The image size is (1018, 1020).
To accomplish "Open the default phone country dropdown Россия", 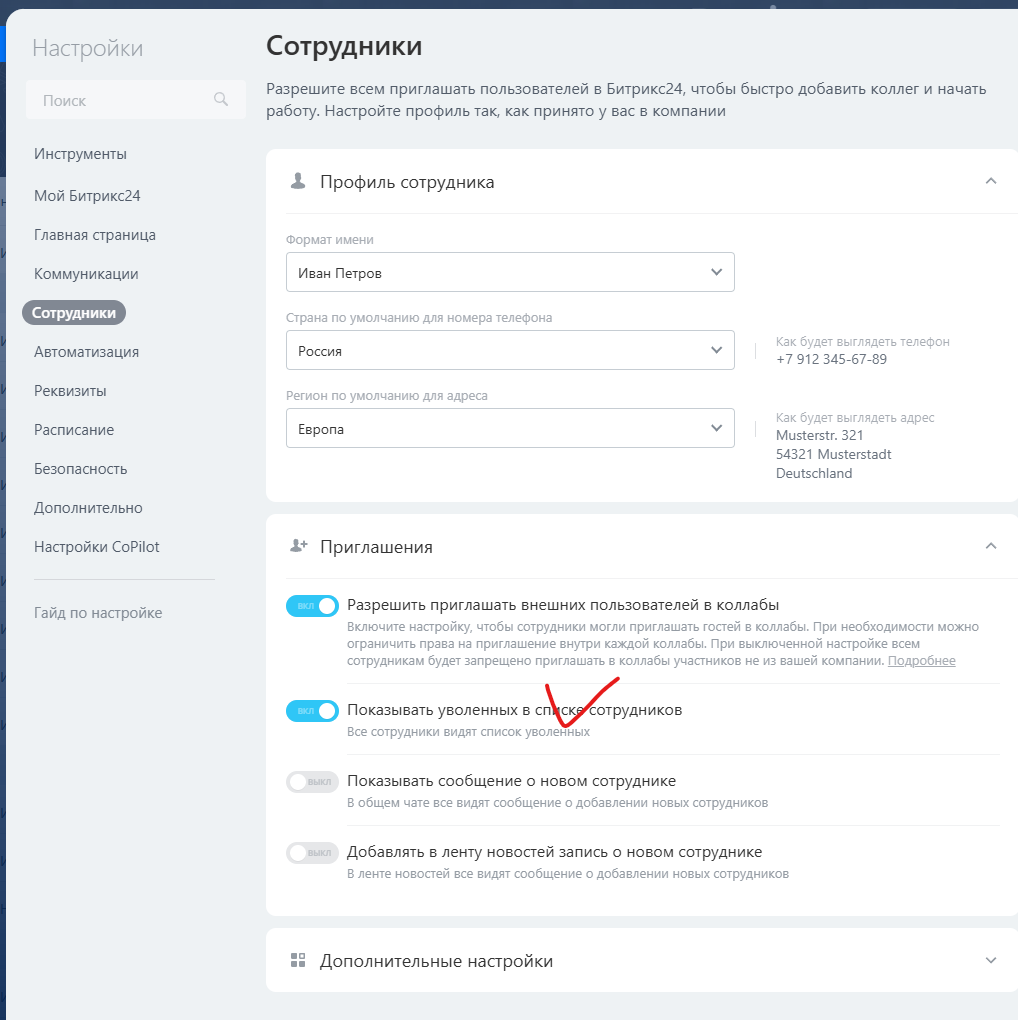I will (510, 350).
